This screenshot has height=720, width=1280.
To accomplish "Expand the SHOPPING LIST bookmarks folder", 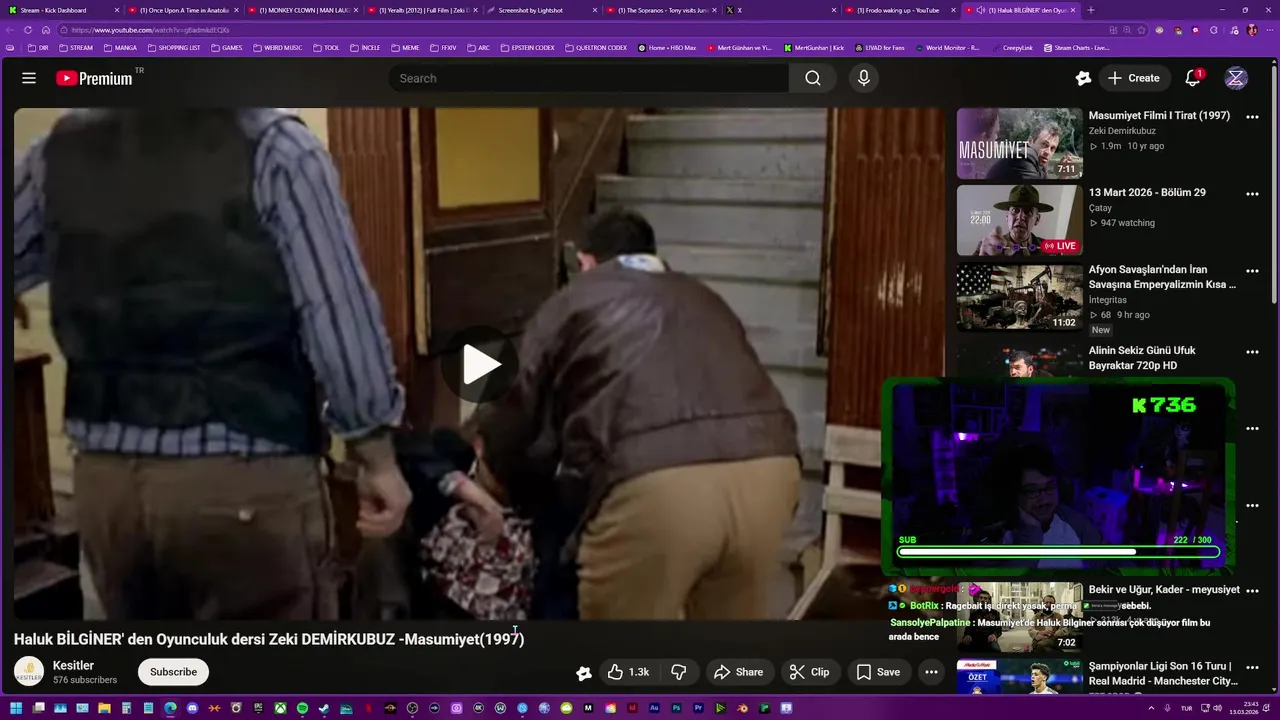I will 173,47.
